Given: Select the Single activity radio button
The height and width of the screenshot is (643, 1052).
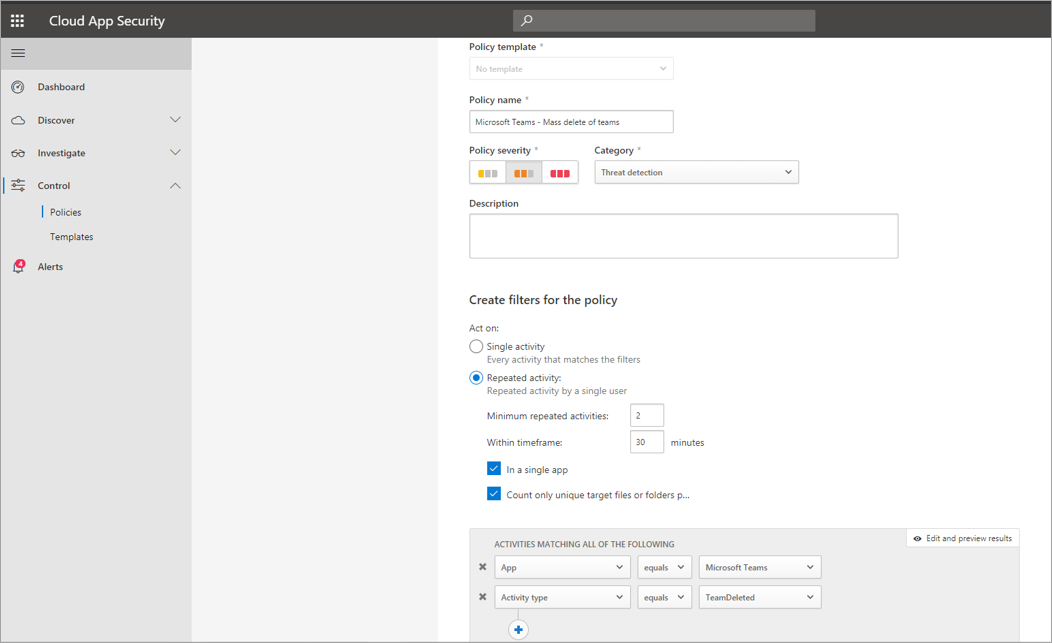Looking at the screenshot, I should point(476,346).
